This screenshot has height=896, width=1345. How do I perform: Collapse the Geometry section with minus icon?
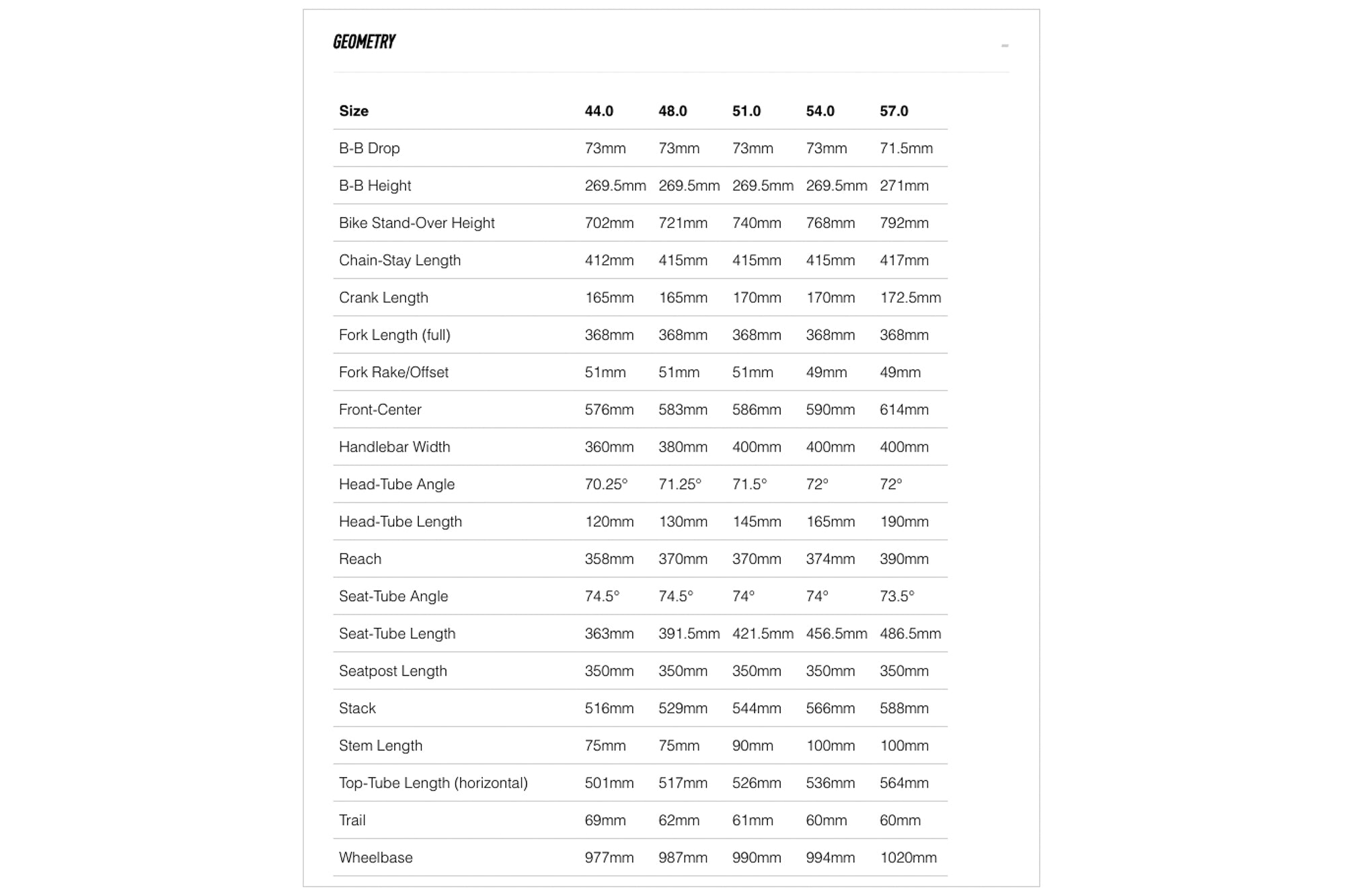click(x=1005, y=46)
